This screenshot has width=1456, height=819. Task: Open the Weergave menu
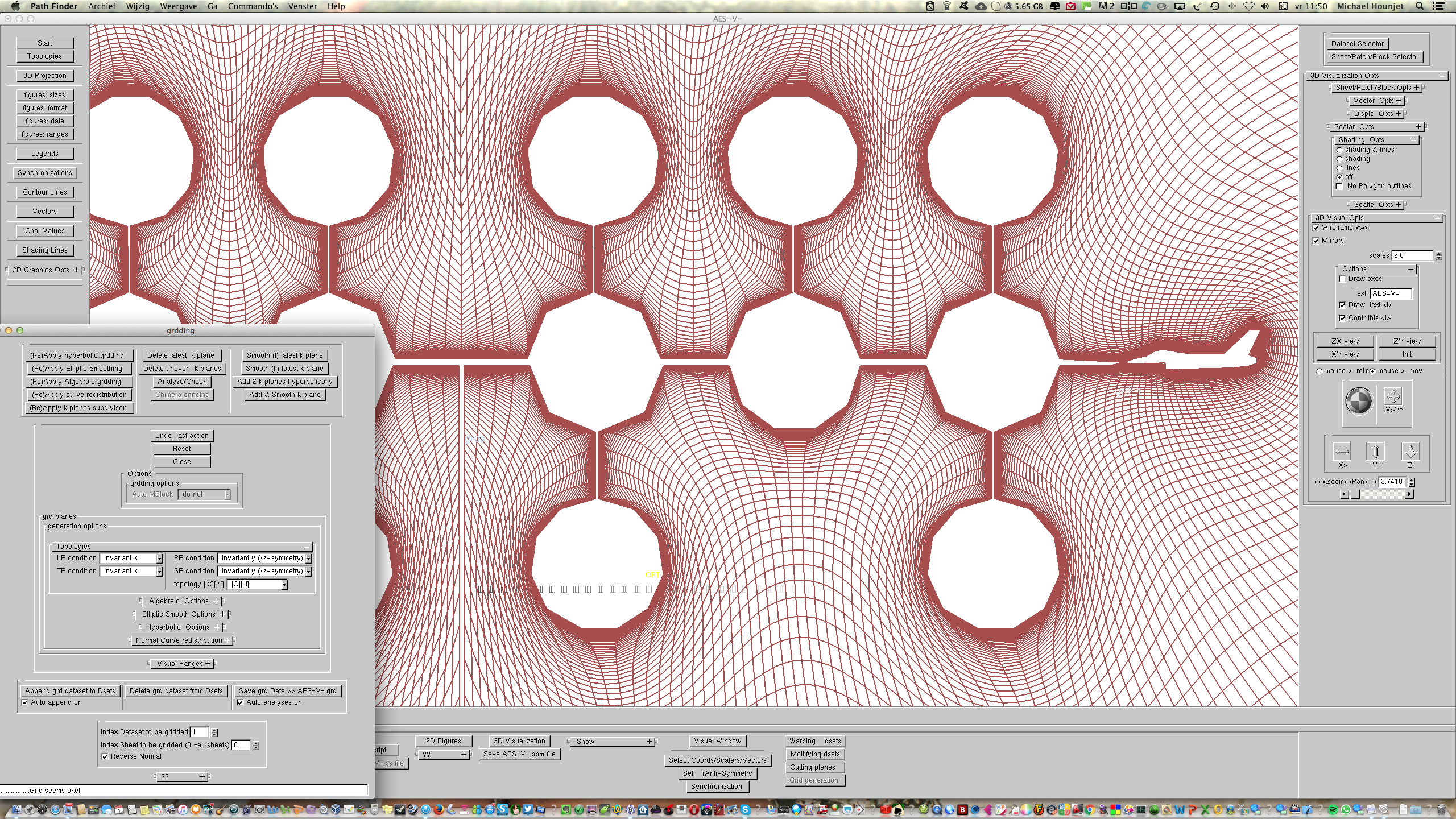(x=179, y=6)
